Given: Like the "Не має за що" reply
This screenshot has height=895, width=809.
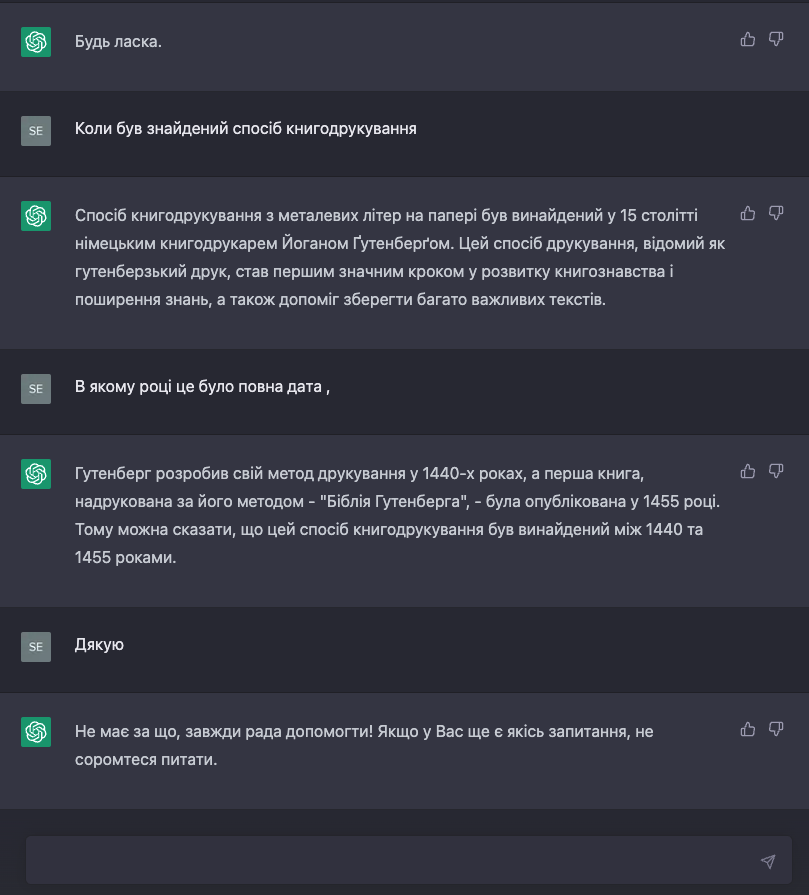Looking at the screenshot, I should (x=747, y=729).
